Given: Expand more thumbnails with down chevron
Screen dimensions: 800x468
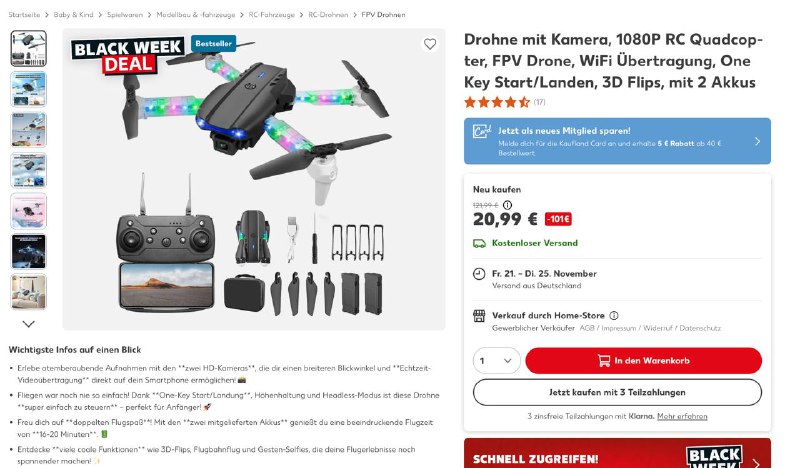Looking at the screenshot, I should coord(29,324).
